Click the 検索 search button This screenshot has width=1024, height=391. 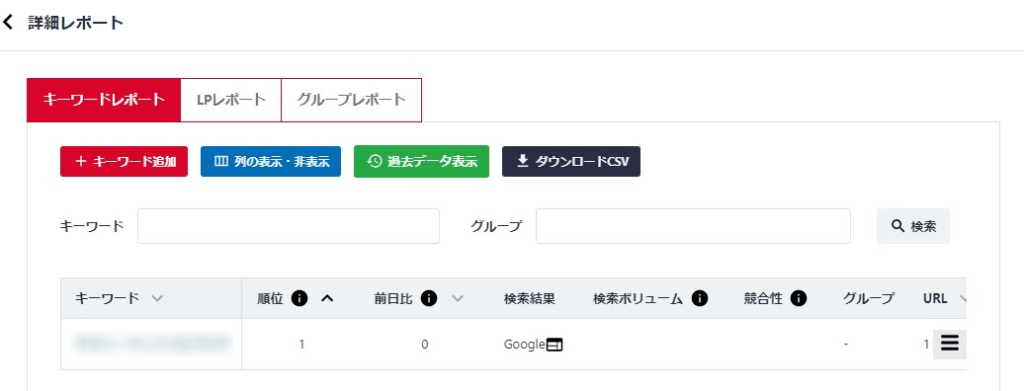click(x=913, y=226)
